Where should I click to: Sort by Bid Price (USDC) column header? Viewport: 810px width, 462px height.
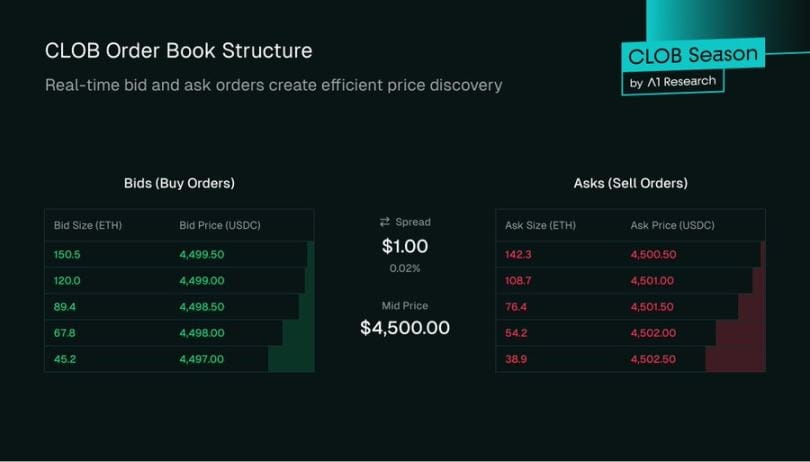(x=220, y=225)
